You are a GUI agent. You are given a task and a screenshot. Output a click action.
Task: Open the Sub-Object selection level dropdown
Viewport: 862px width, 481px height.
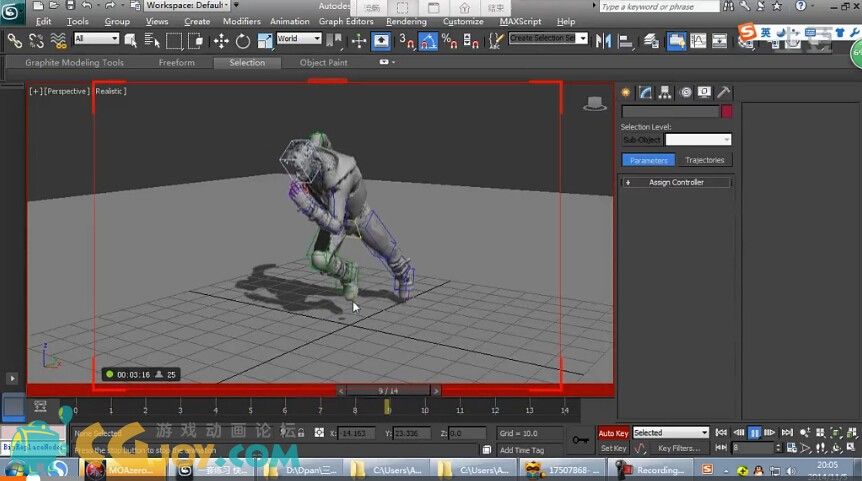tap(698, 140)
